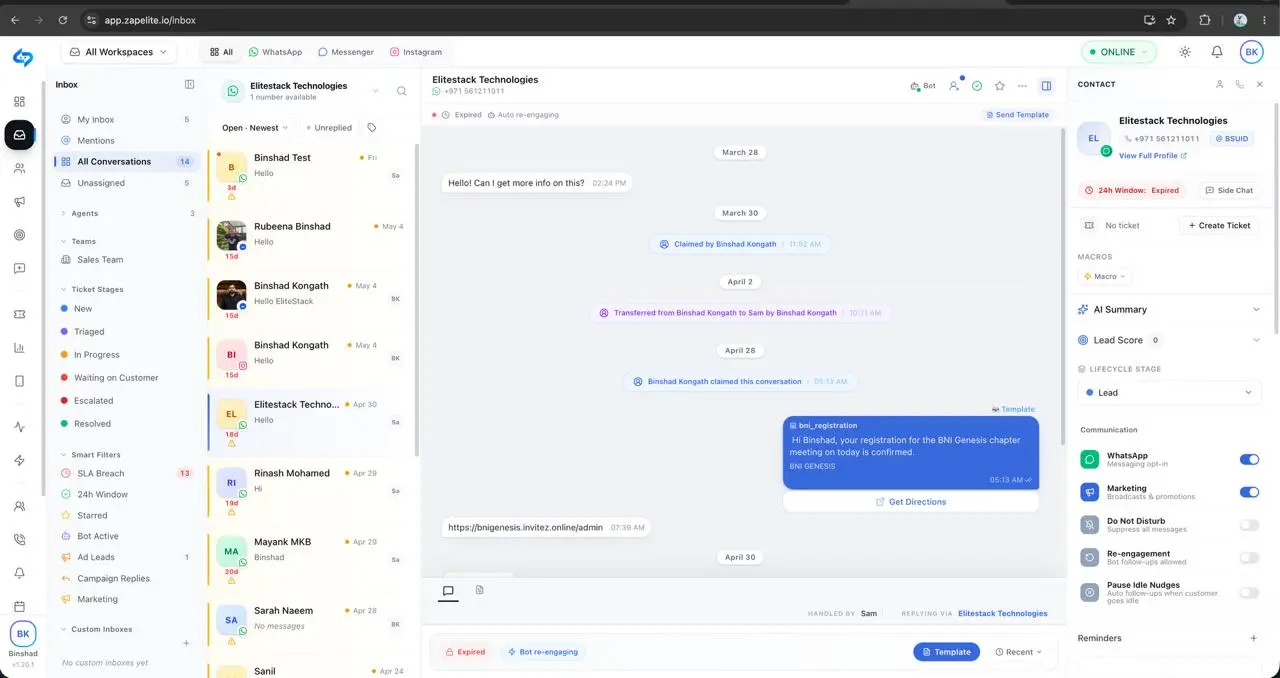The height and width of the screenshot is (678, 1280).
Task: Open the phone calls icon in left rail
Action: tap(19, 540)
